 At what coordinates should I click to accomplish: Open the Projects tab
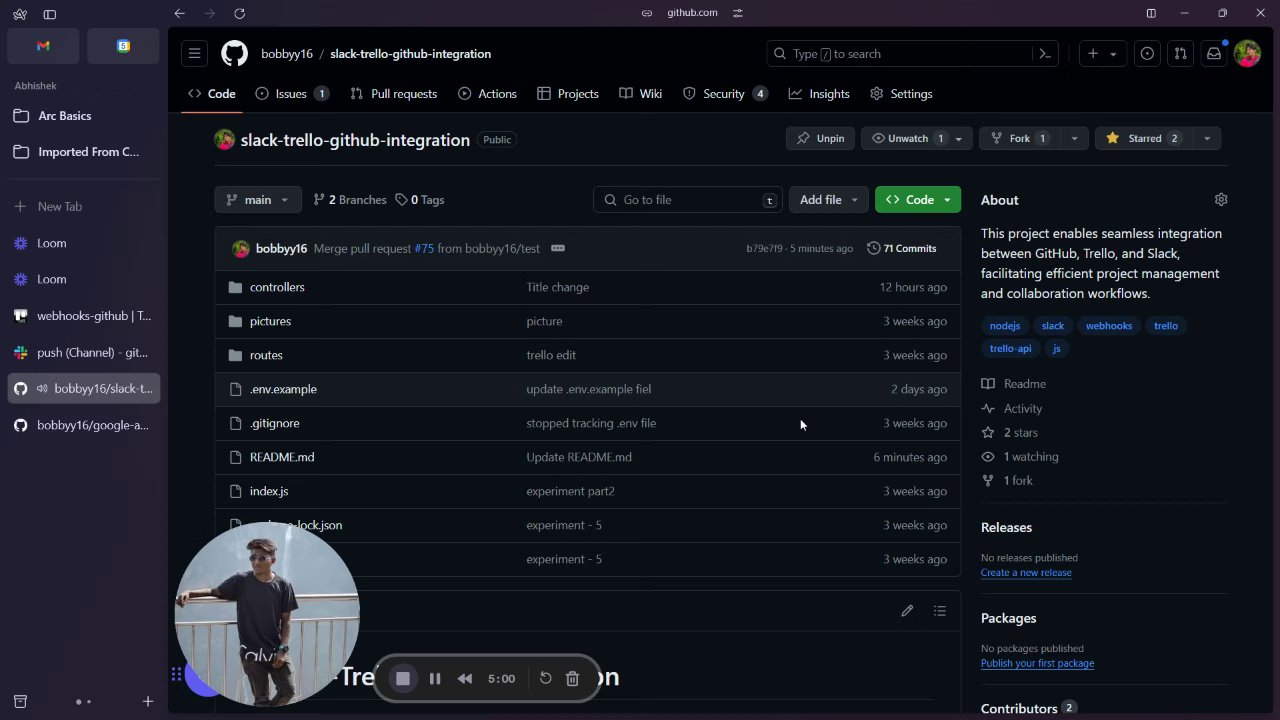coord(568,94)
